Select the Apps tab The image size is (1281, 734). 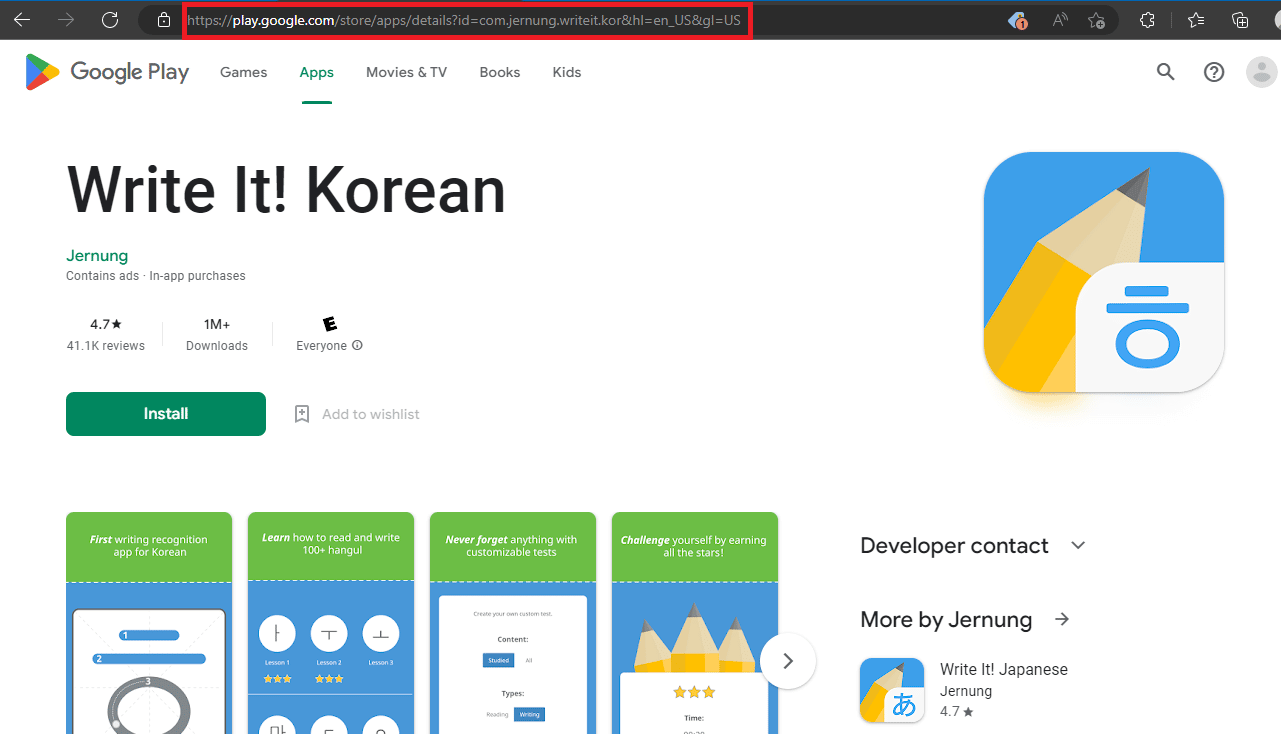tap(317, 72)
